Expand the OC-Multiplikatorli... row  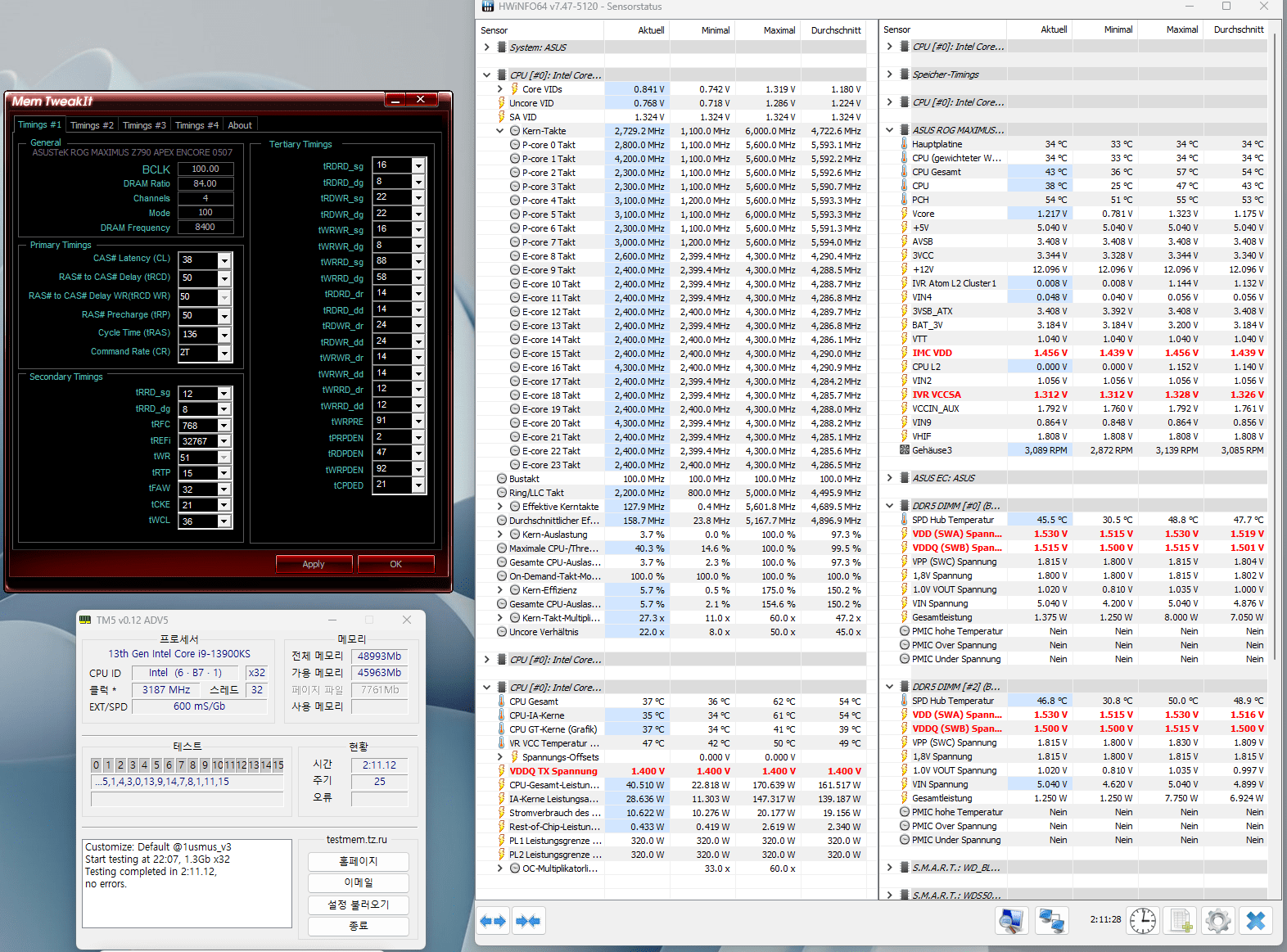500,869
